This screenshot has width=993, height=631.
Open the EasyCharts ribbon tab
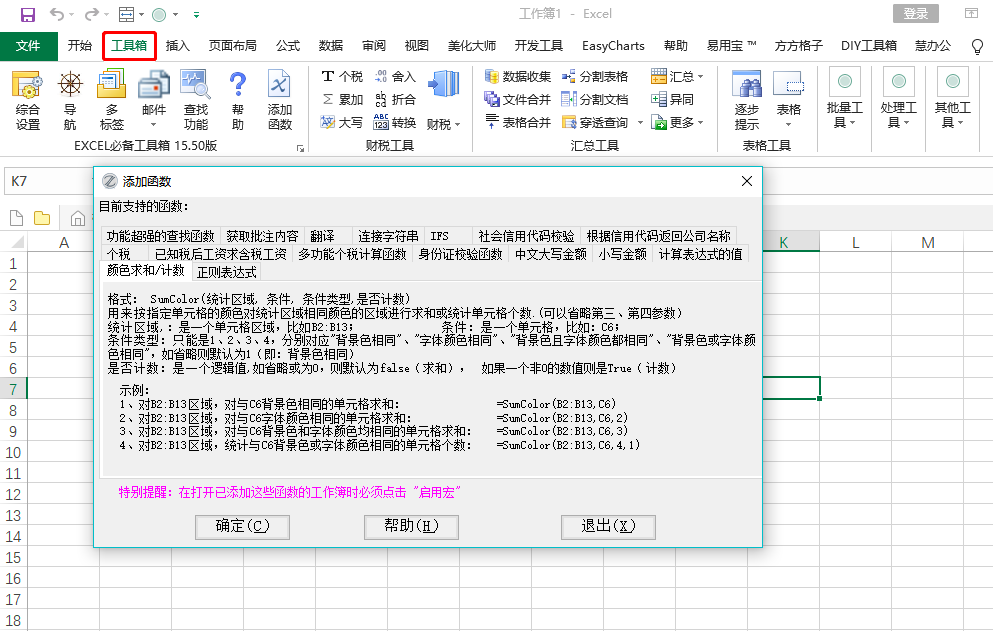click(x=613, y=46)
